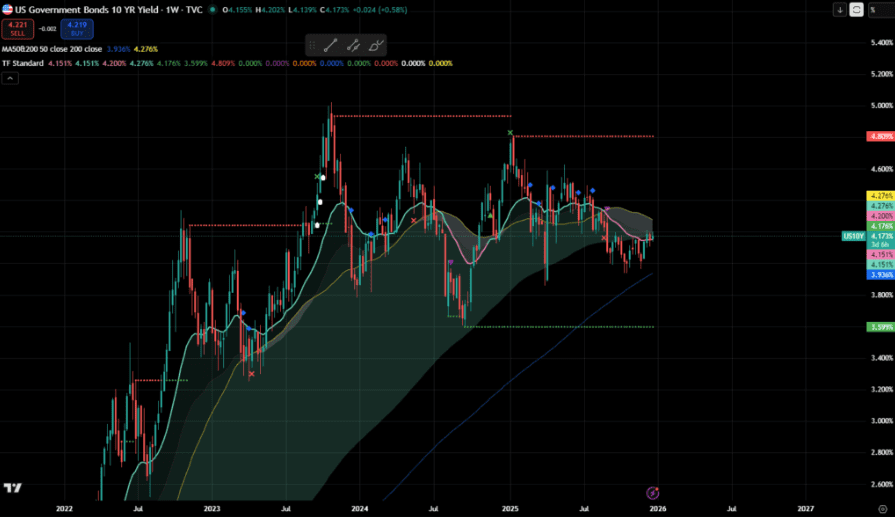The image size is (895, 517).
Task: Click the red 4.809% price label
Action: coord(881,136)
